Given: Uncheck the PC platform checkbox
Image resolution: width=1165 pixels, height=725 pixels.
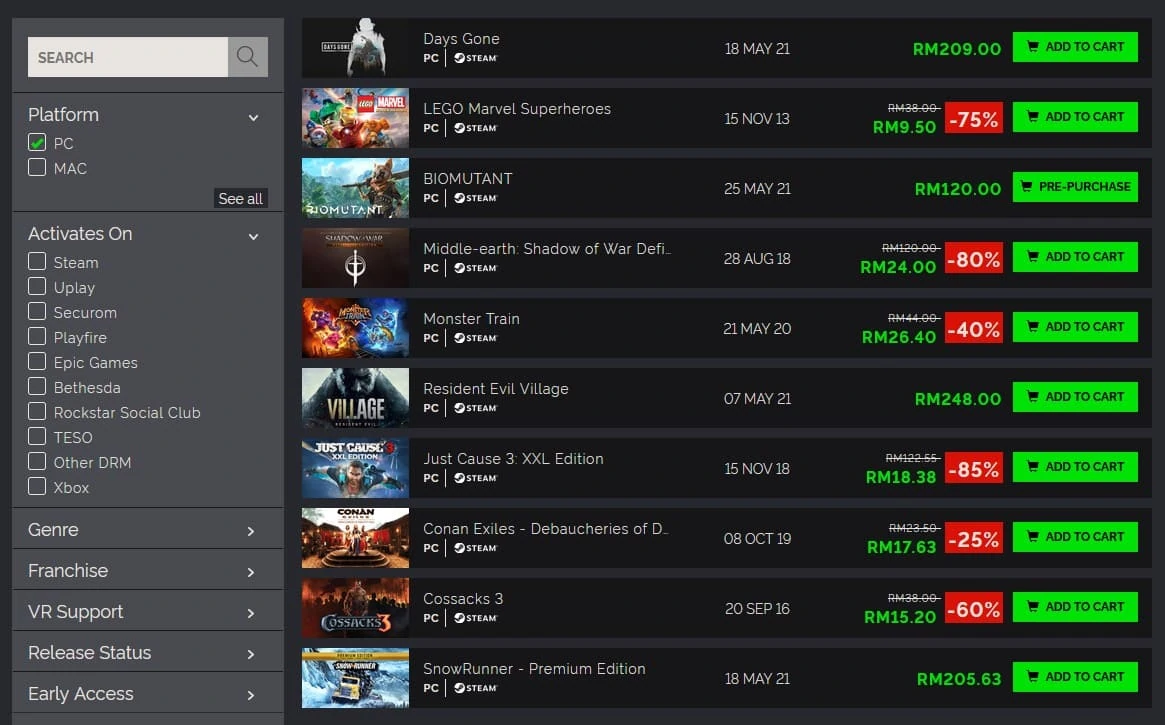Looking at the screenshot, I should point(36,142).
